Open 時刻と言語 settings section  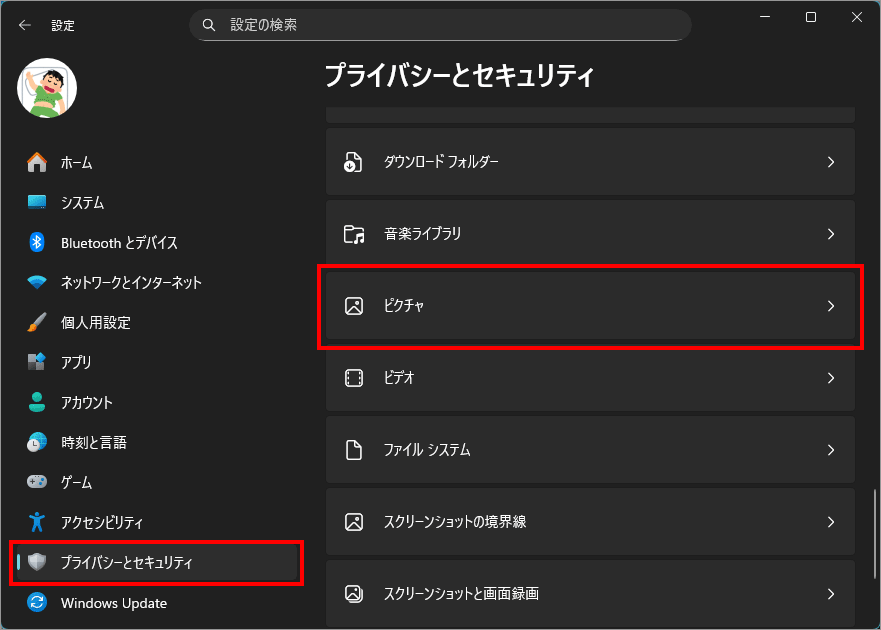tap(93, 442)
